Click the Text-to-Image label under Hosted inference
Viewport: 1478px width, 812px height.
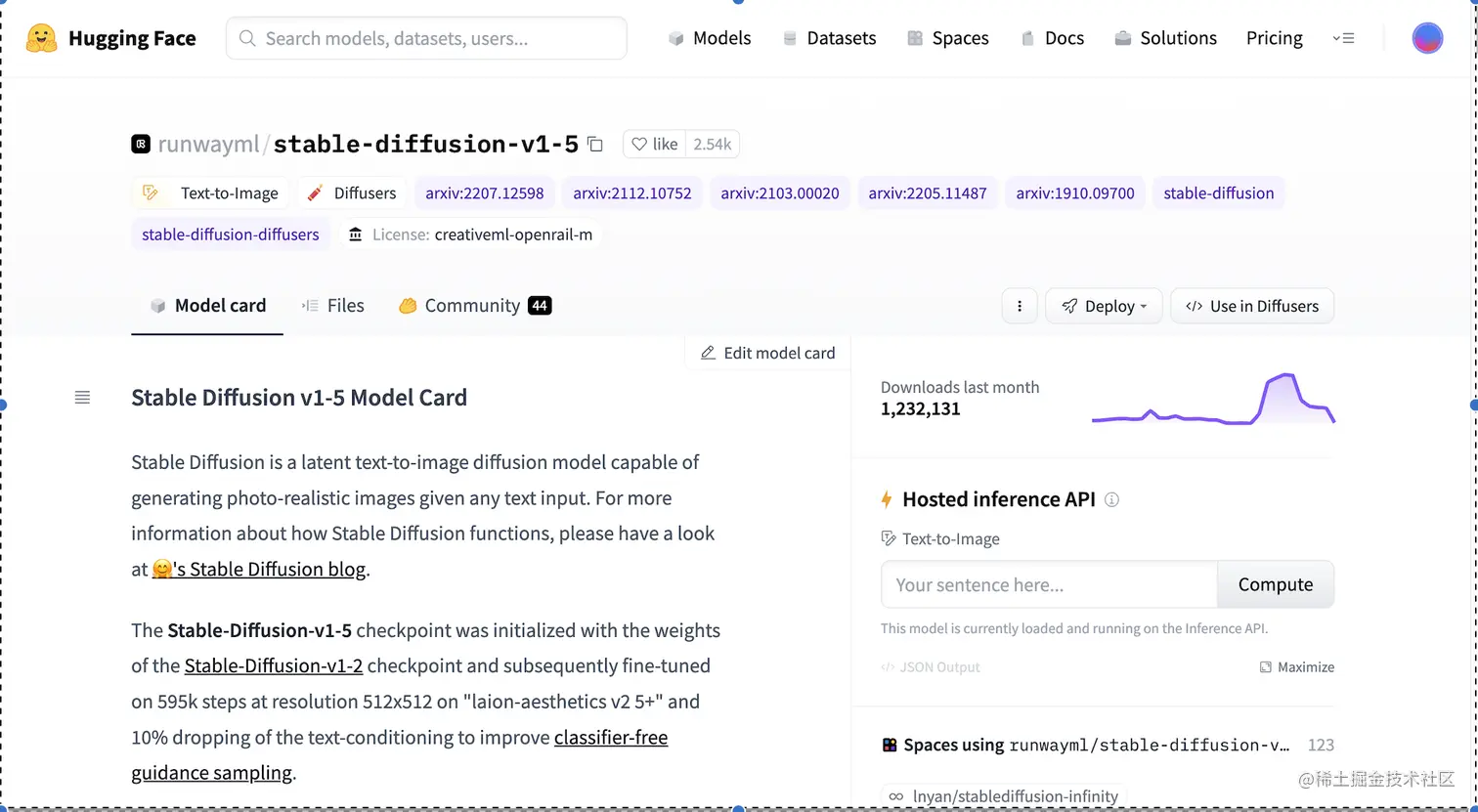pos(940,538)
